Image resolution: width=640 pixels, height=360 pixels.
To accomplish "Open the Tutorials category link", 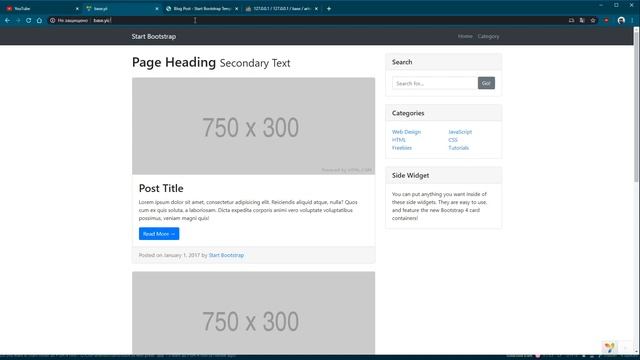I will click(458, 148).
